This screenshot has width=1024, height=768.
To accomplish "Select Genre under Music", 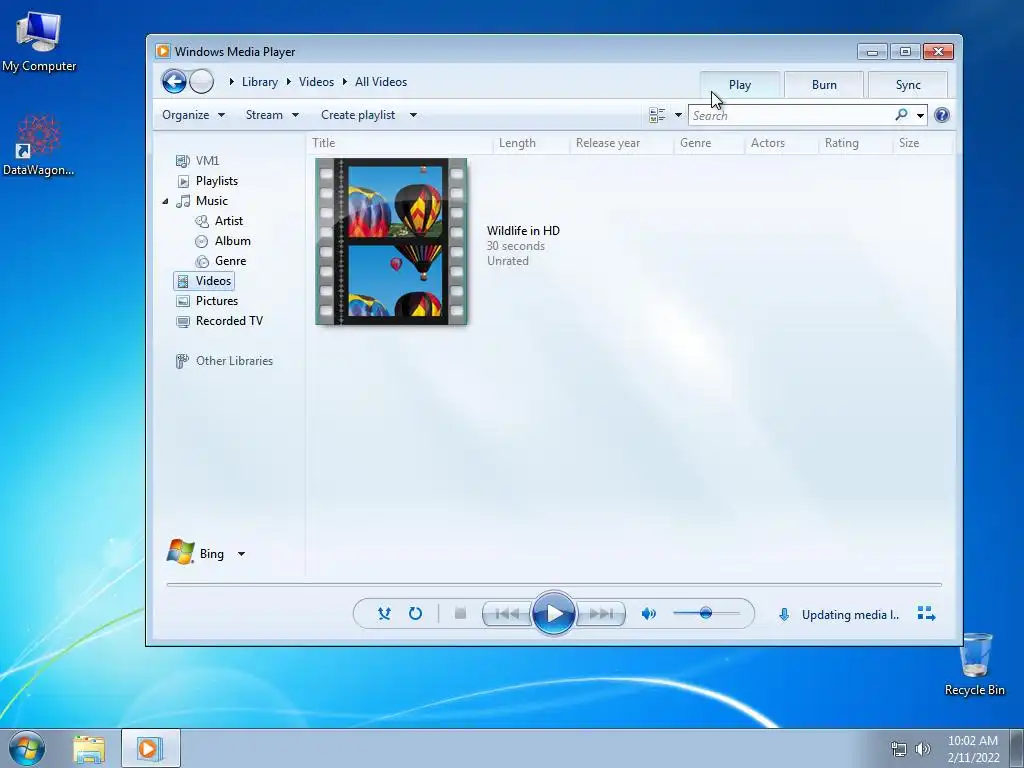I will (x=221, y=261).
